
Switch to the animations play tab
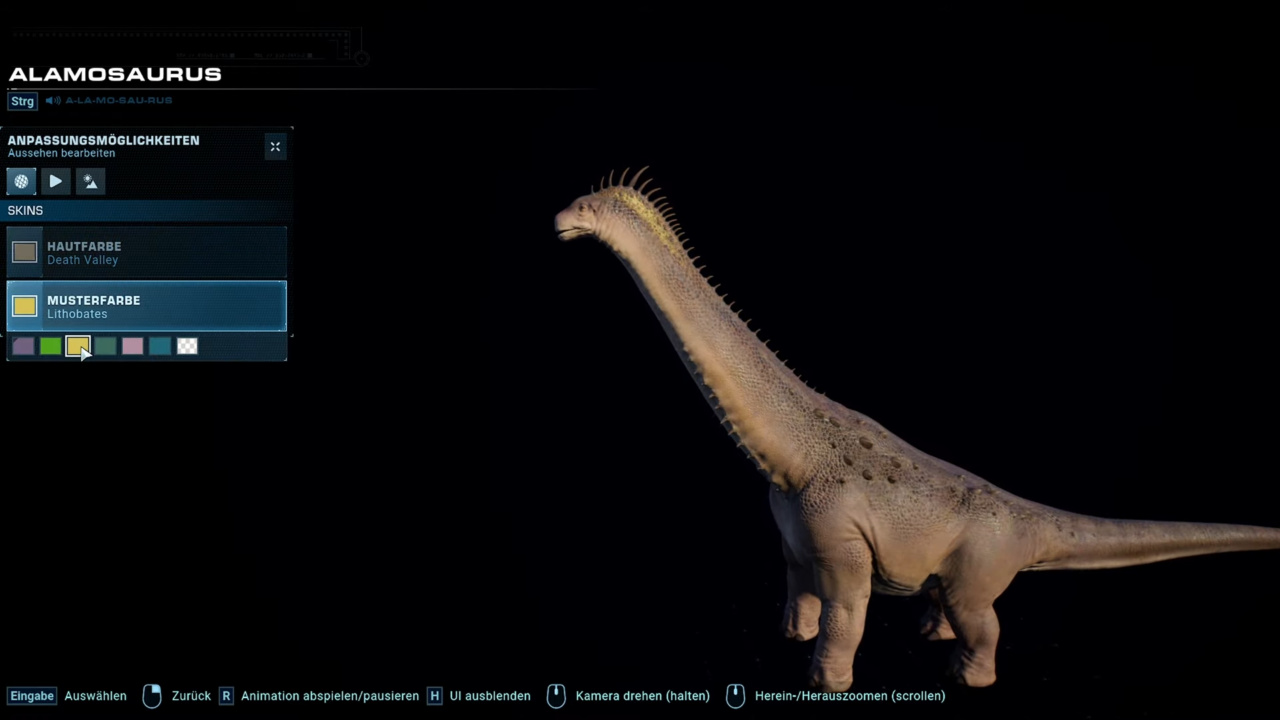pos(56,181)
